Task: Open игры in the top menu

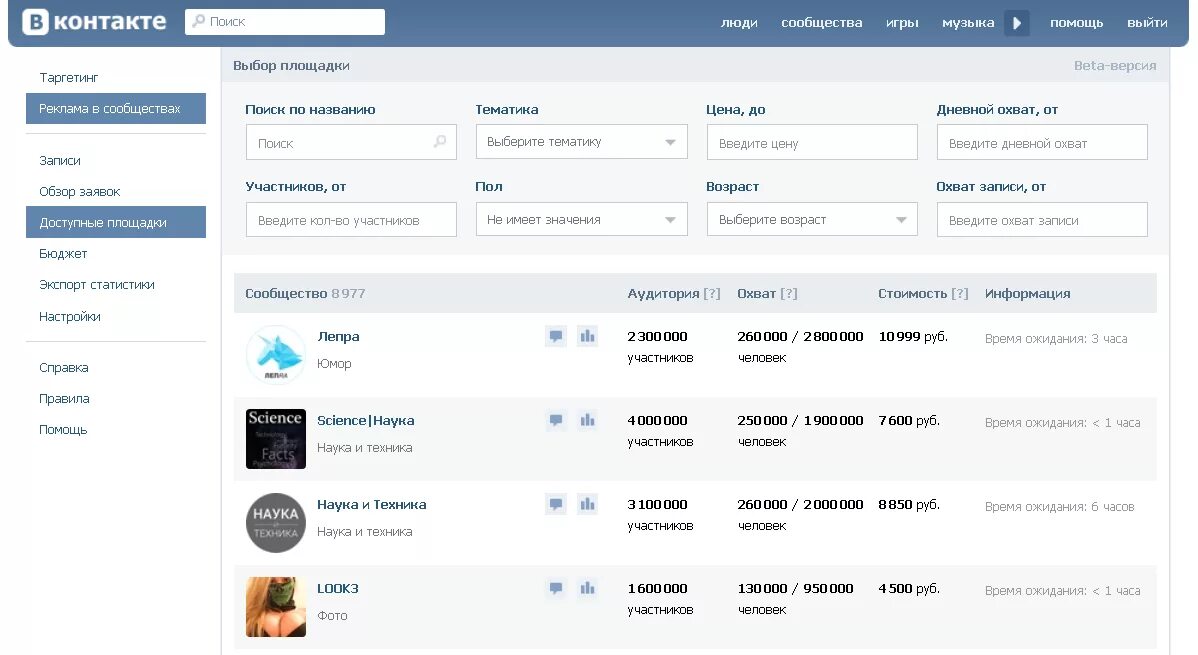Action: tap(902, 23)
